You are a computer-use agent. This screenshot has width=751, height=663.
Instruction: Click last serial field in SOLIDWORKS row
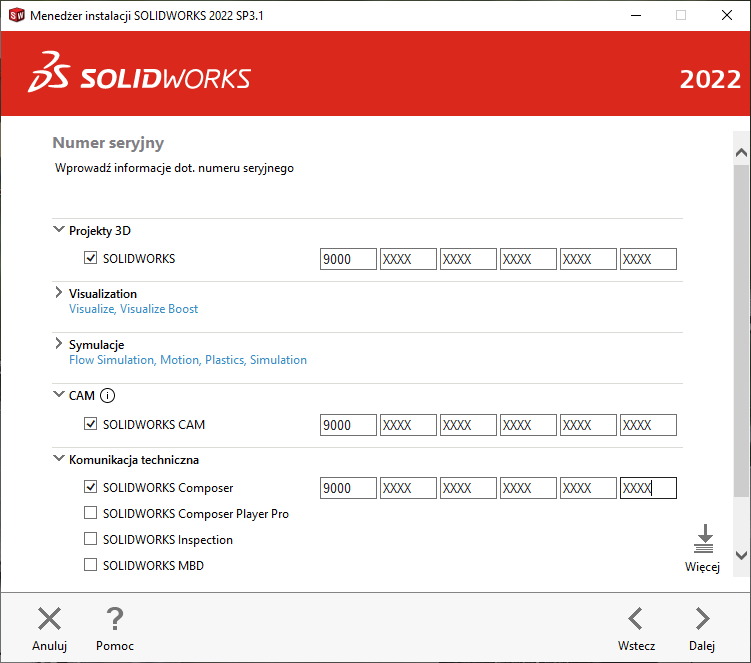648,259
